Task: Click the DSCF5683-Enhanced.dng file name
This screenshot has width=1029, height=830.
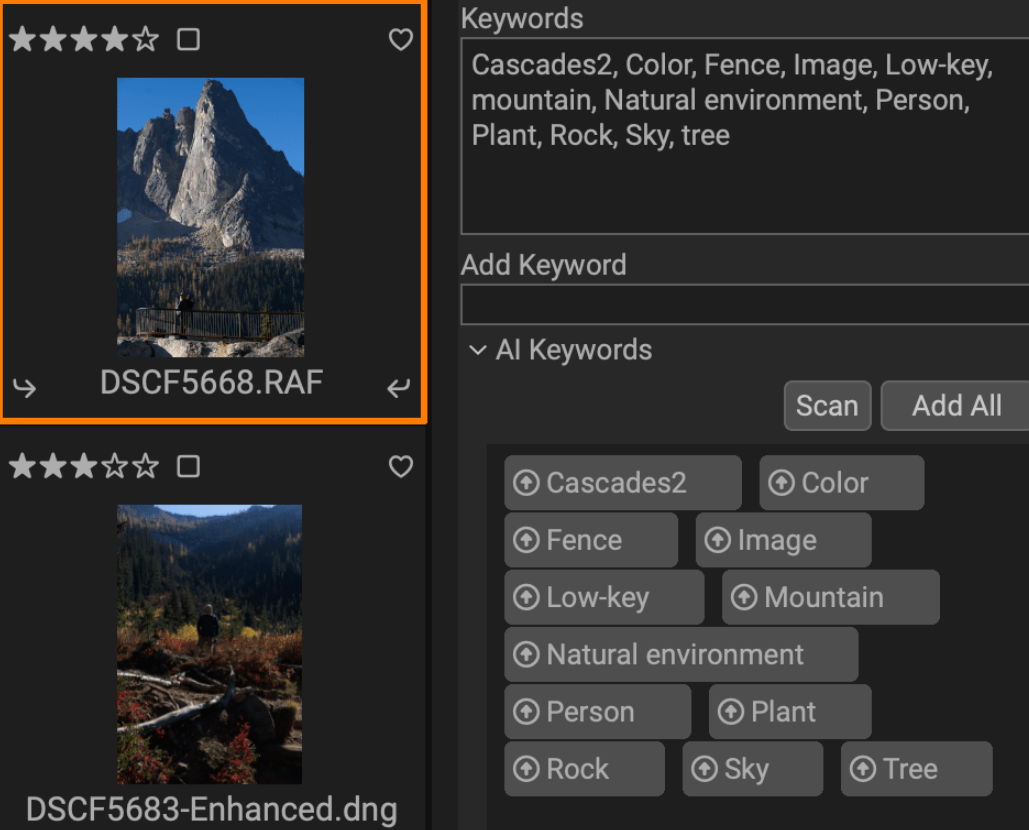Action: point(211,810)
